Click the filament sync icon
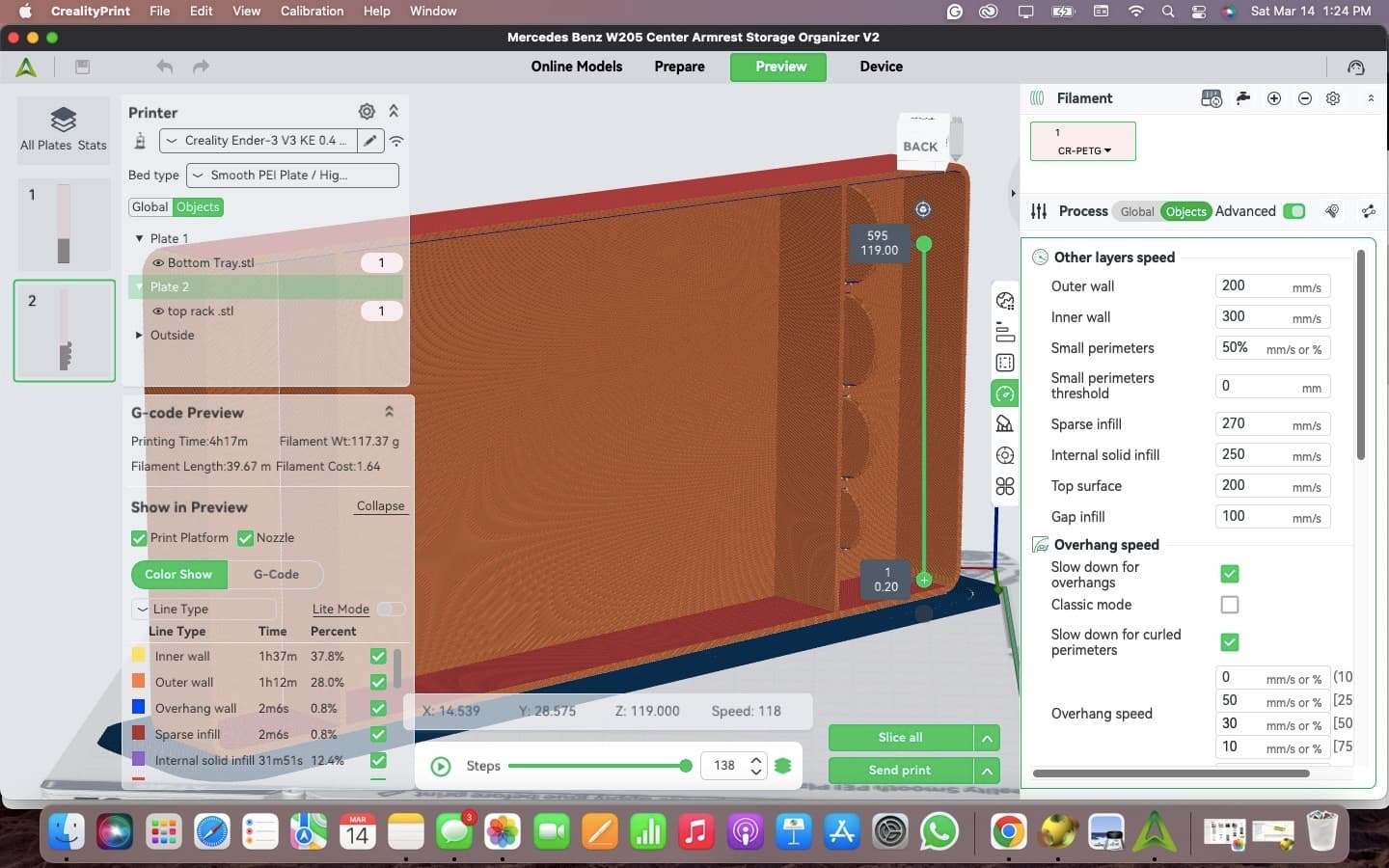The height and width of the screenshot is (868, 1389). coord(1212,98)
